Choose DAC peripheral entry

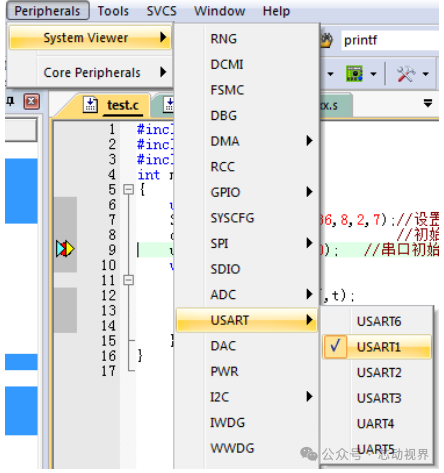coord(247,346)
